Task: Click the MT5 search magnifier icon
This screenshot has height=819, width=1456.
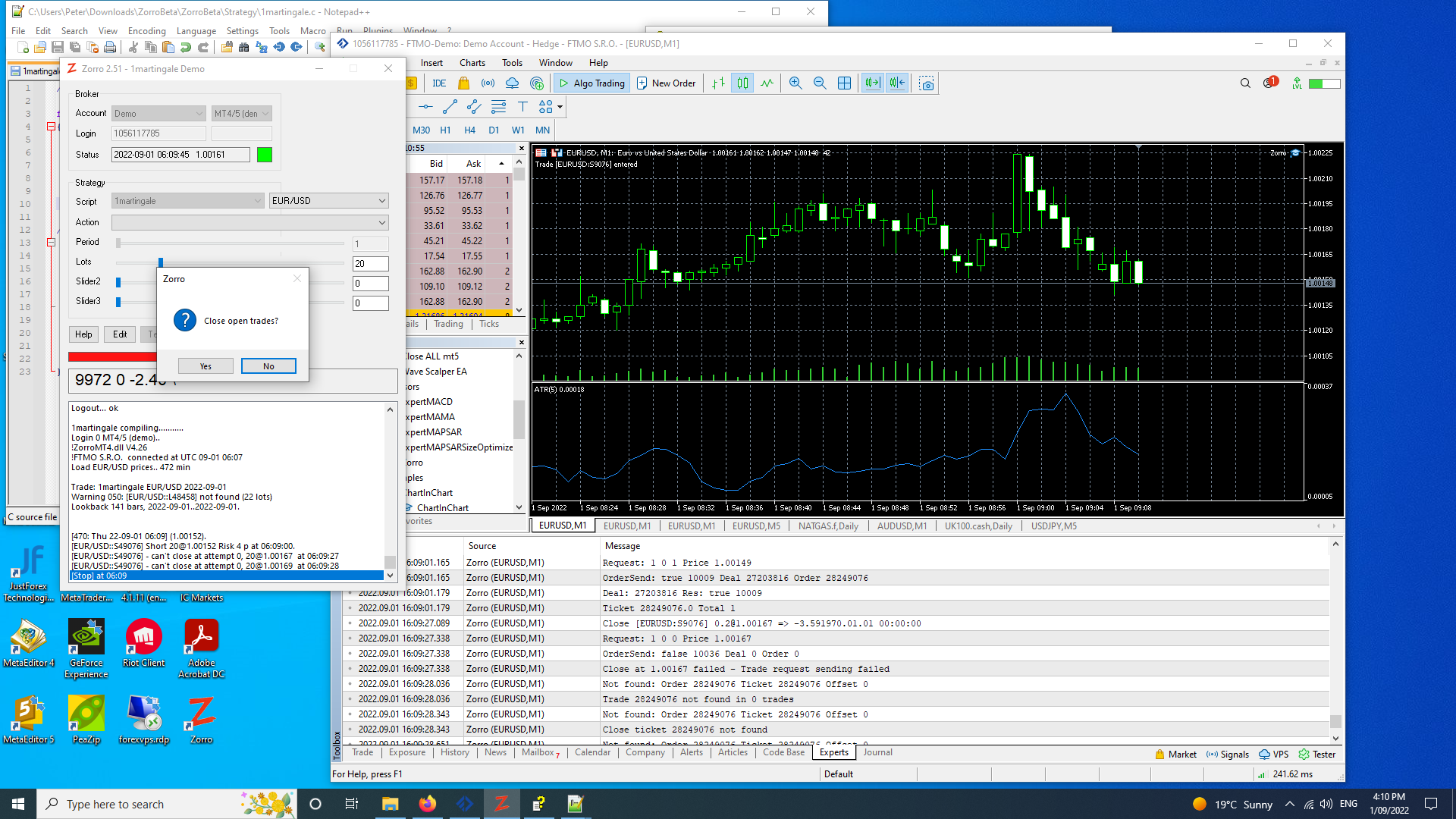Action: 1245,83
